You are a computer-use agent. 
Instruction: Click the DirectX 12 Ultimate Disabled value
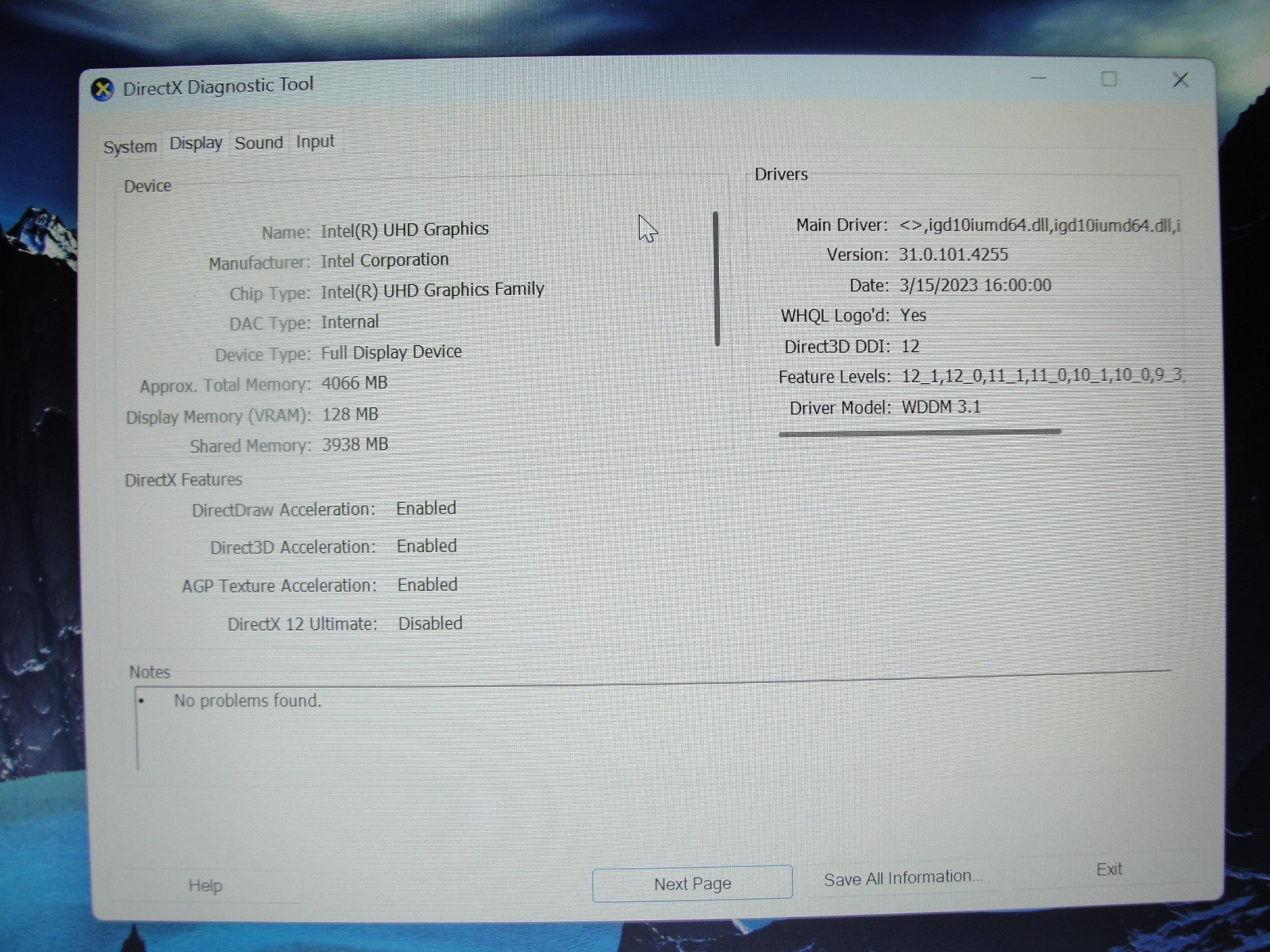pos(430,624)
